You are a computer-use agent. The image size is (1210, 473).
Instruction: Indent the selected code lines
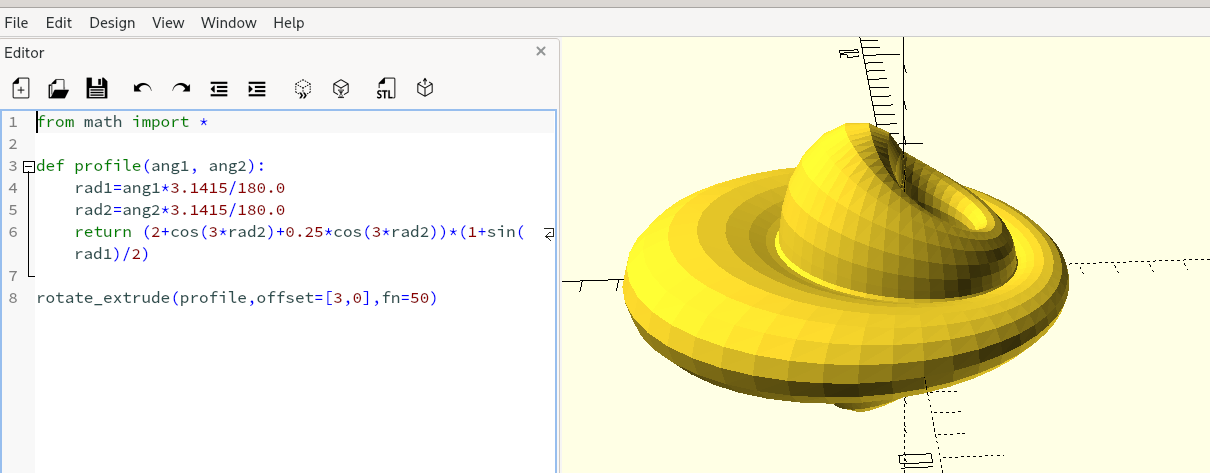tap(257, 89)
